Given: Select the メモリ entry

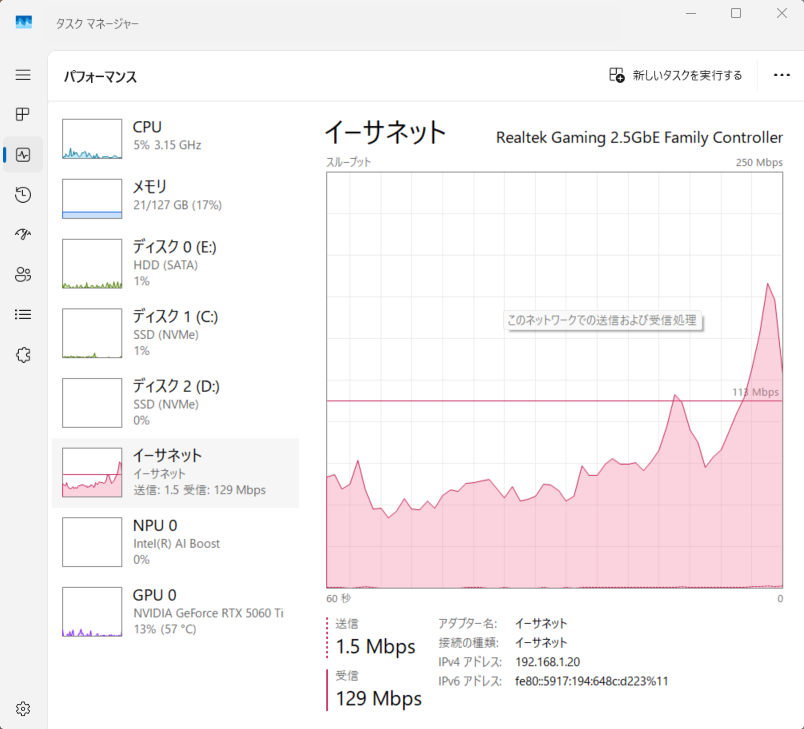Looking at the screenshot, I should 175,195.
